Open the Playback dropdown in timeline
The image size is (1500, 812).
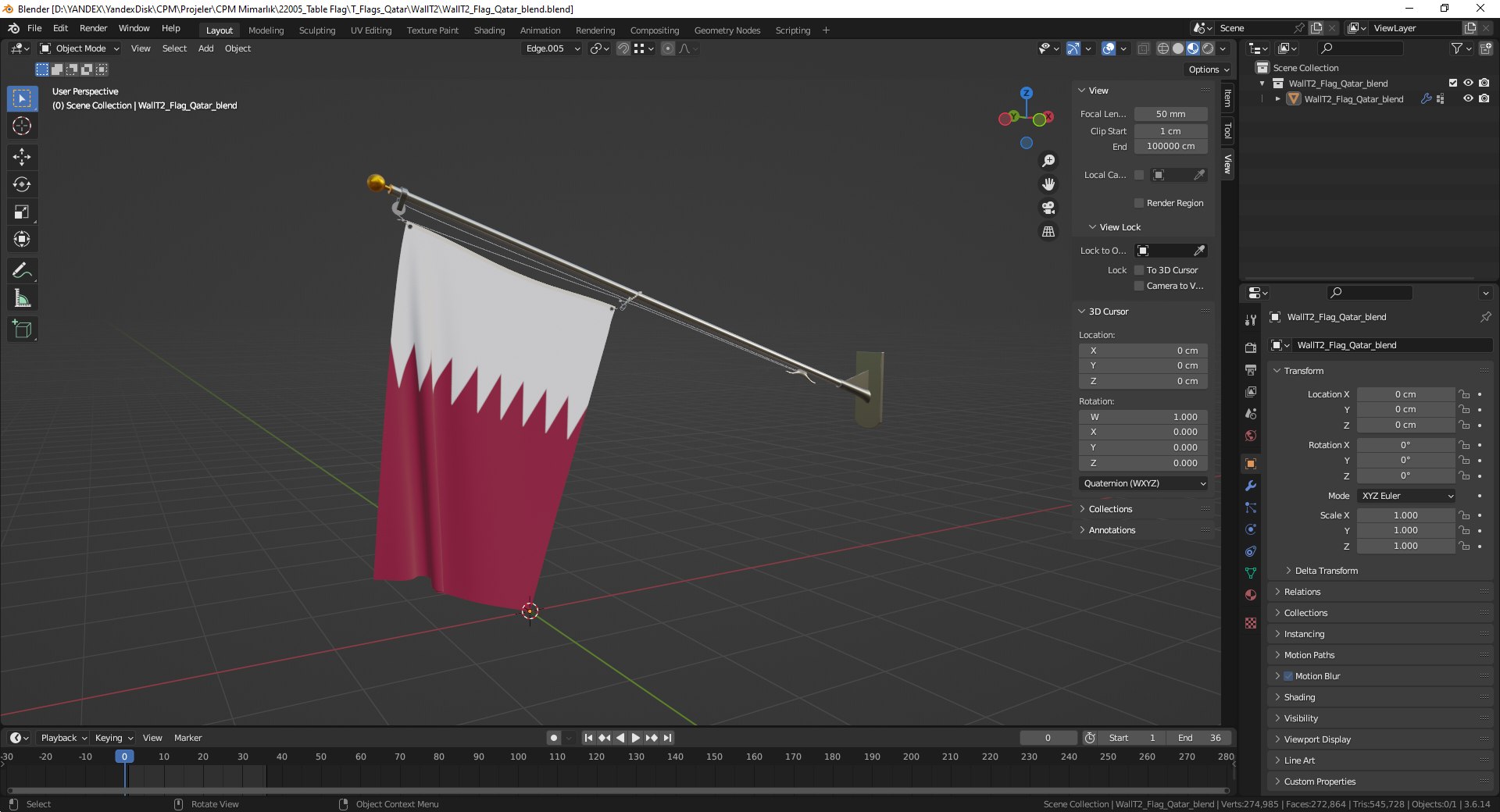point(63,738)
